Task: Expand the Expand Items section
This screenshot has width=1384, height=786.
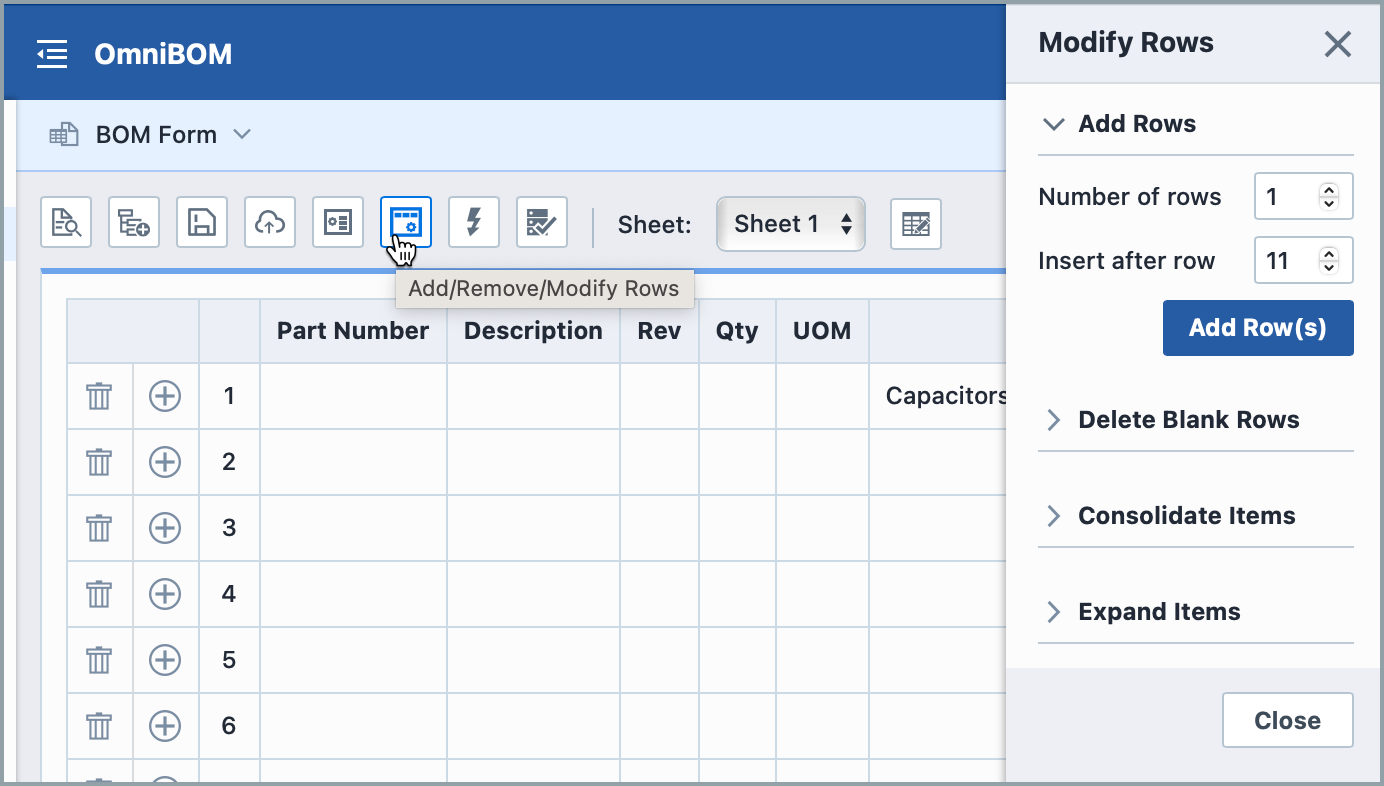Action: tap(1196, 612)
